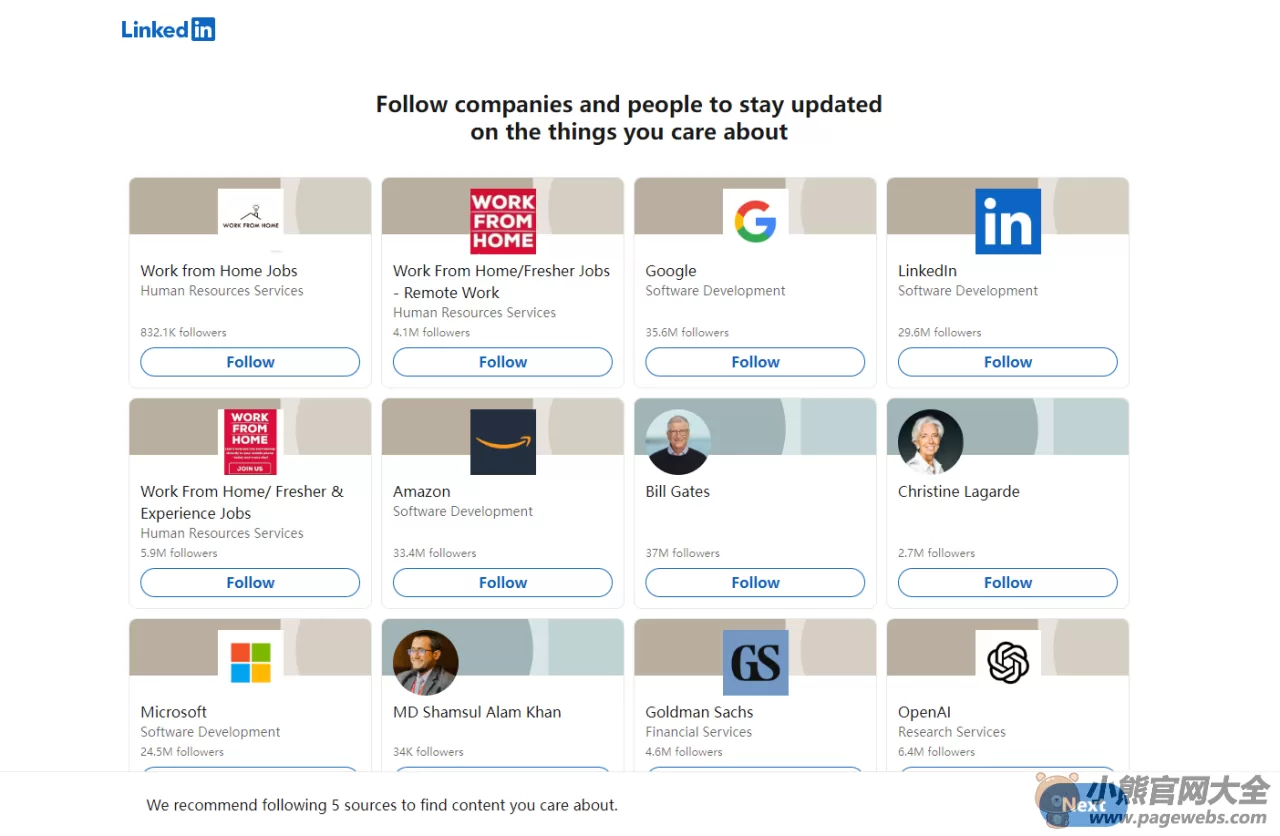Click the Microsoft four-color logo
1280x836 pixels.
[x=250, y=662]
